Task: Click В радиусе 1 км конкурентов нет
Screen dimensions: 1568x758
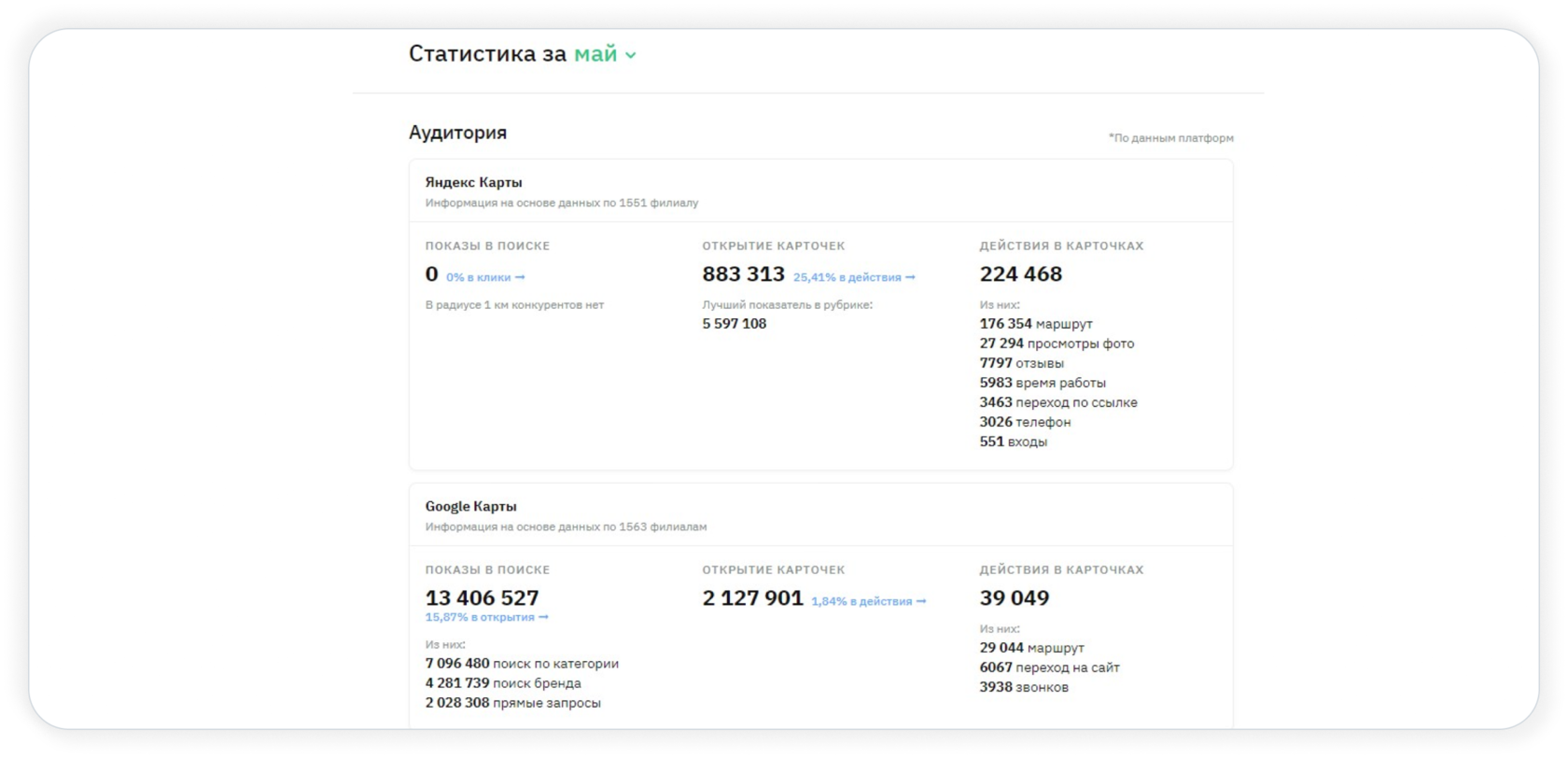Action: tap(514, 304)
